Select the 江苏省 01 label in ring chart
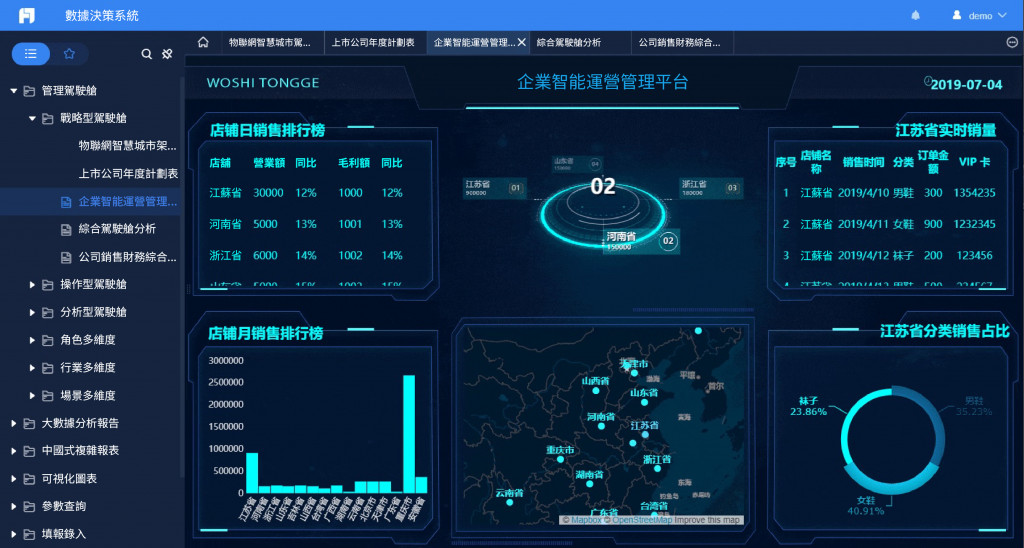Viewport: 1024px width, 548px height. (x=494, y=187)
